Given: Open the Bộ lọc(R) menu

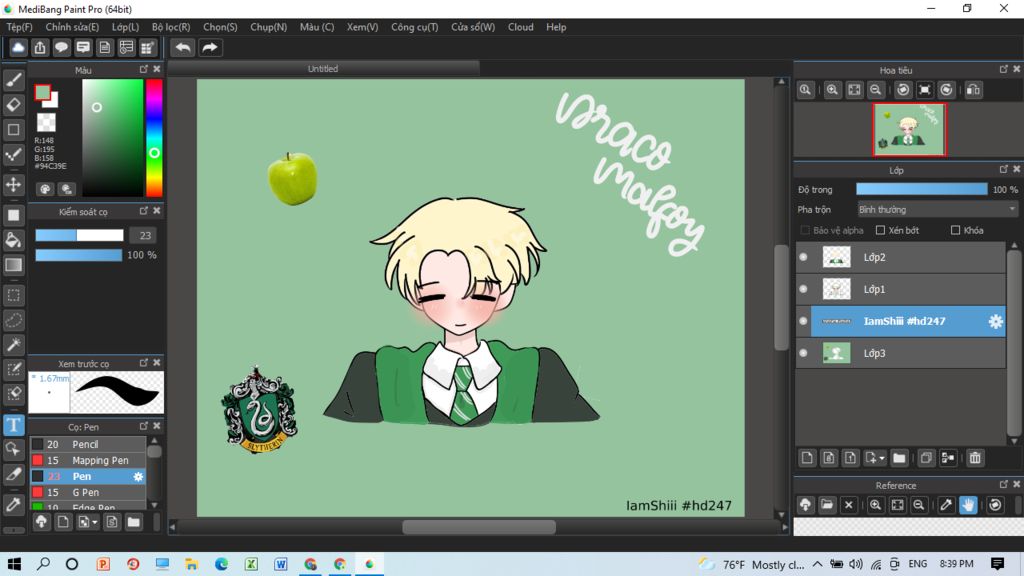Looking at the screenshot, I should coord(171,27).
